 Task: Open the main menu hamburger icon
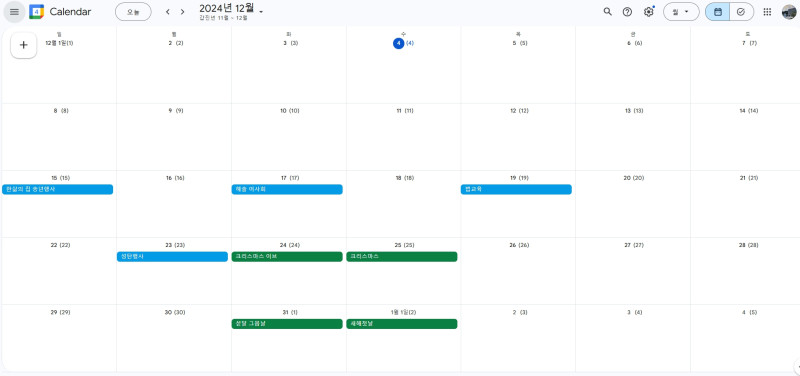pos(14,12)
